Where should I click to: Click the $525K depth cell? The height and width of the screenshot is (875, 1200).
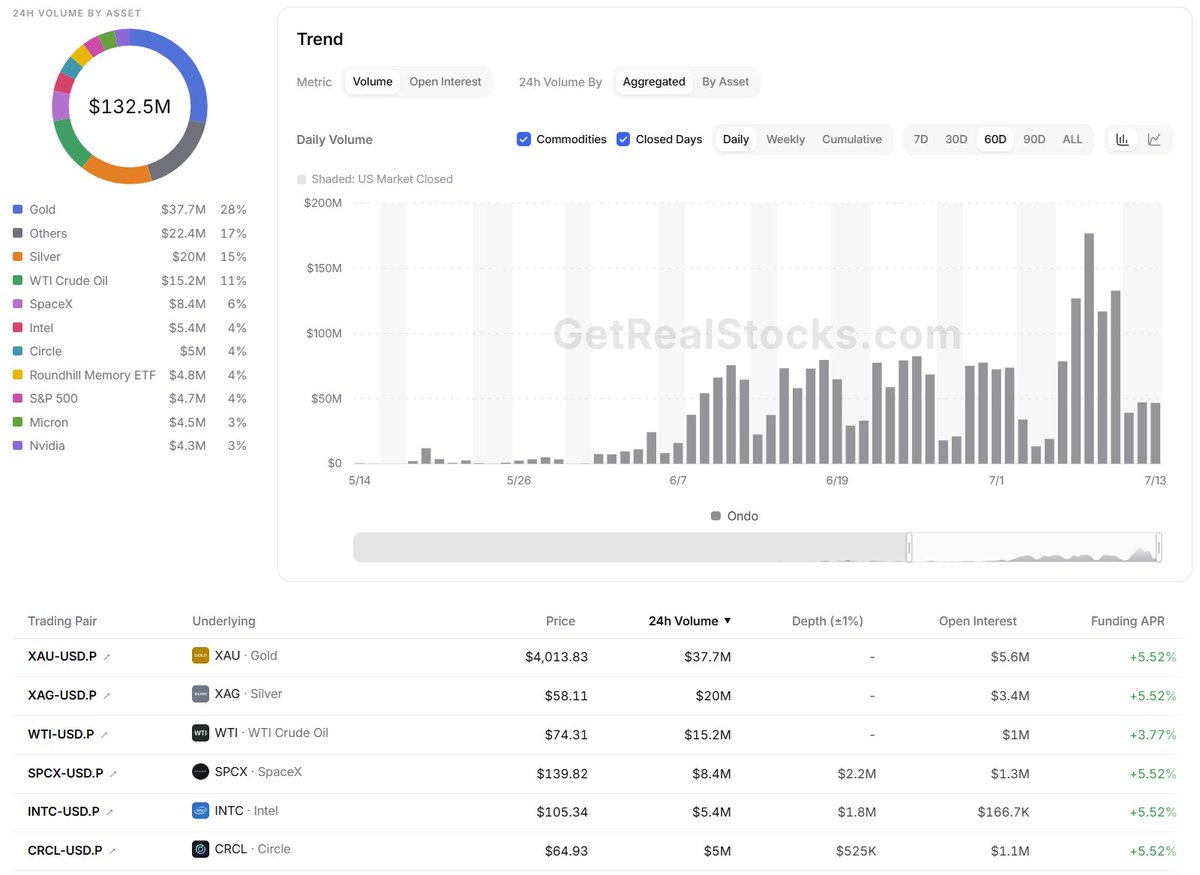[856, 851]
